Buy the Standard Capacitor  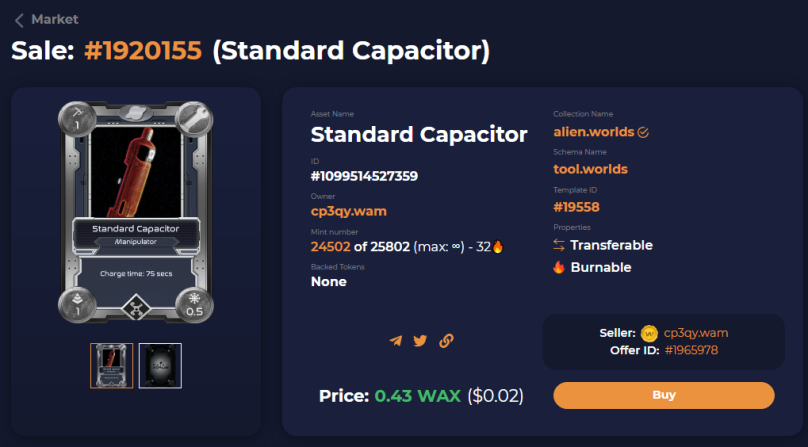pyautogui.click(x=664, y=395)
